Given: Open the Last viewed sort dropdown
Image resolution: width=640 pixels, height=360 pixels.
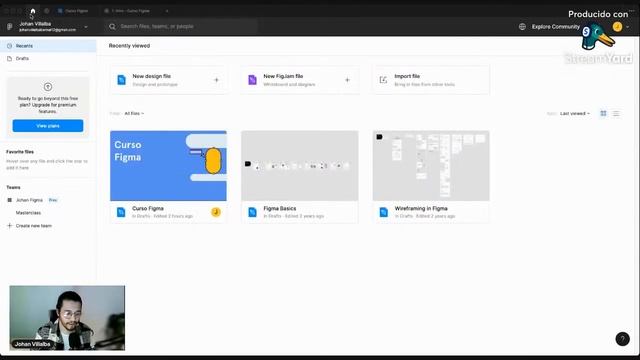Looking at the screenshot, I should point(575,113).
